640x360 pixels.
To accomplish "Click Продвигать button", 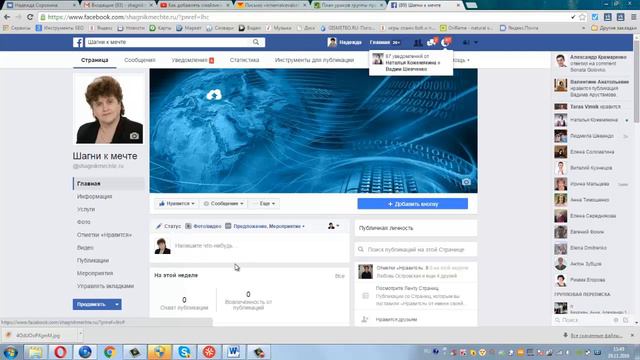I will (x=92, y=304).
